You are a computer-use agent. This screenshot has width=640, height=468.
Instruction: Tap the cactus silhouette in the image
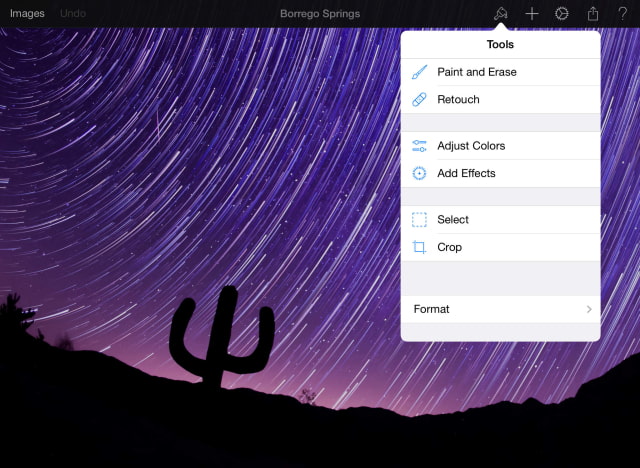point(222,339)
